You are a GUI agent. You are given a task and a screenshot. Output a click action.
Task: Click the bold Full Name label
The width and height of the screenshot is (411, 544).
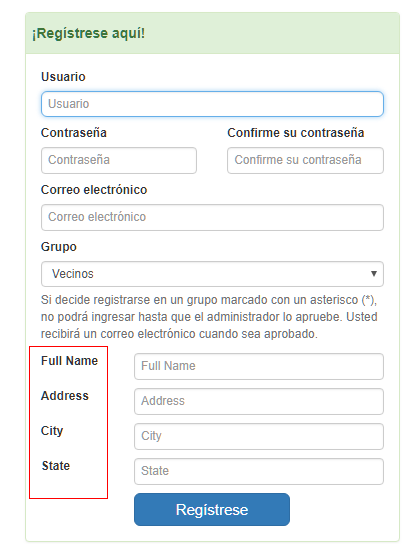(x=69, y=361)
